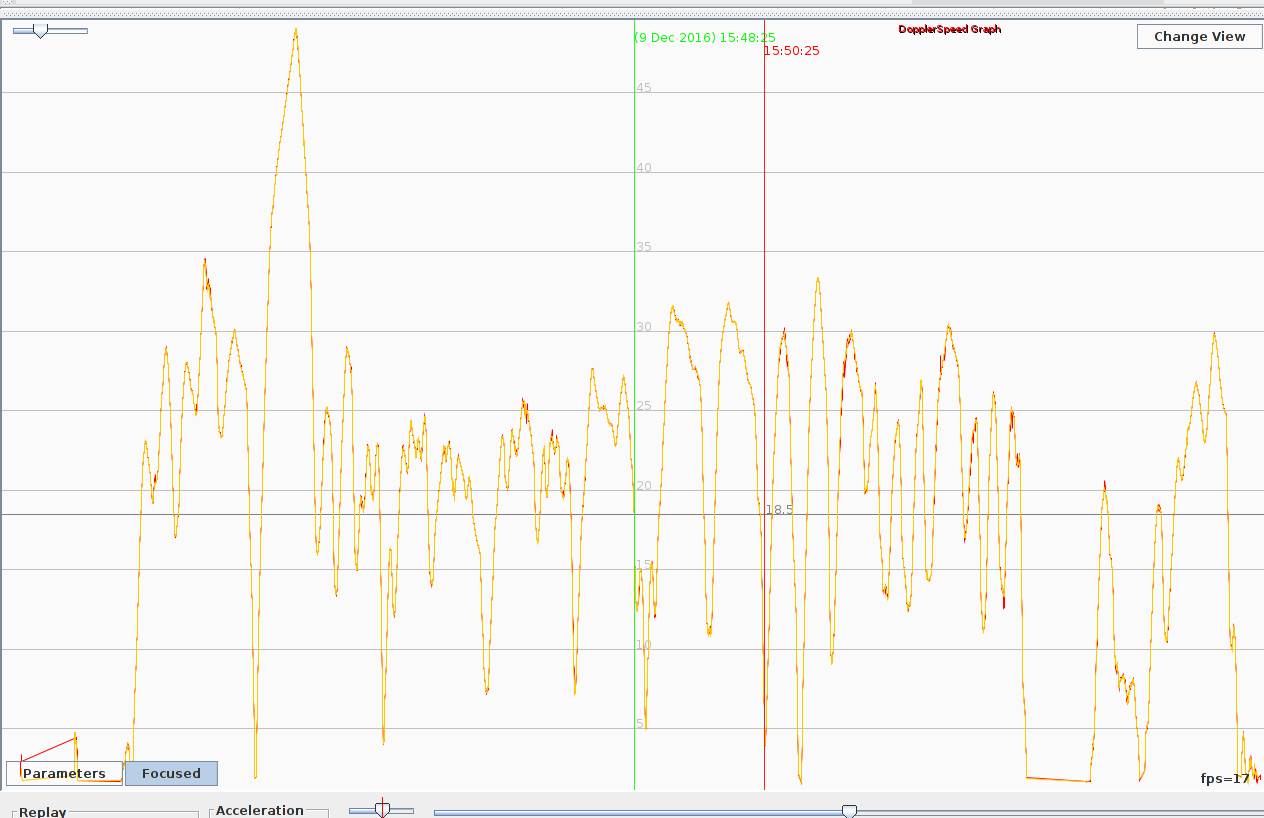Click the 30 gridline label

tap(644, 325)
